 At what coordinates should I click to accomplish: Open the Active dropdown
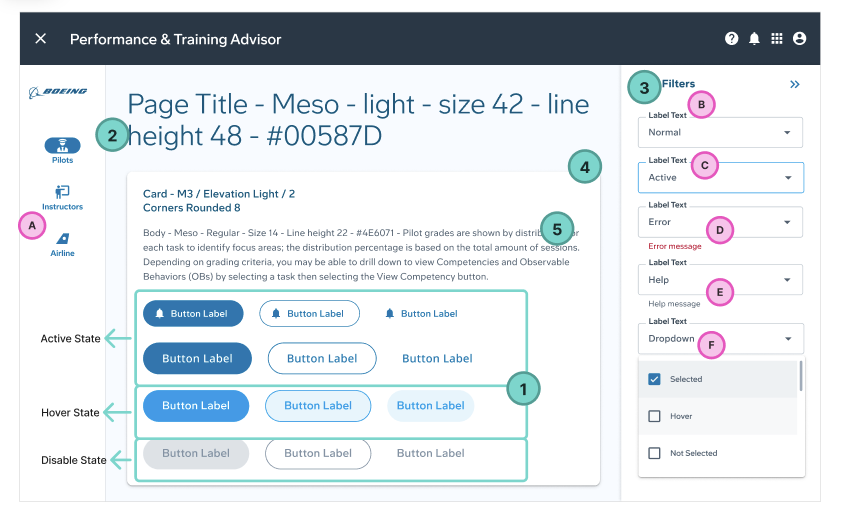(x=720, y=177)
